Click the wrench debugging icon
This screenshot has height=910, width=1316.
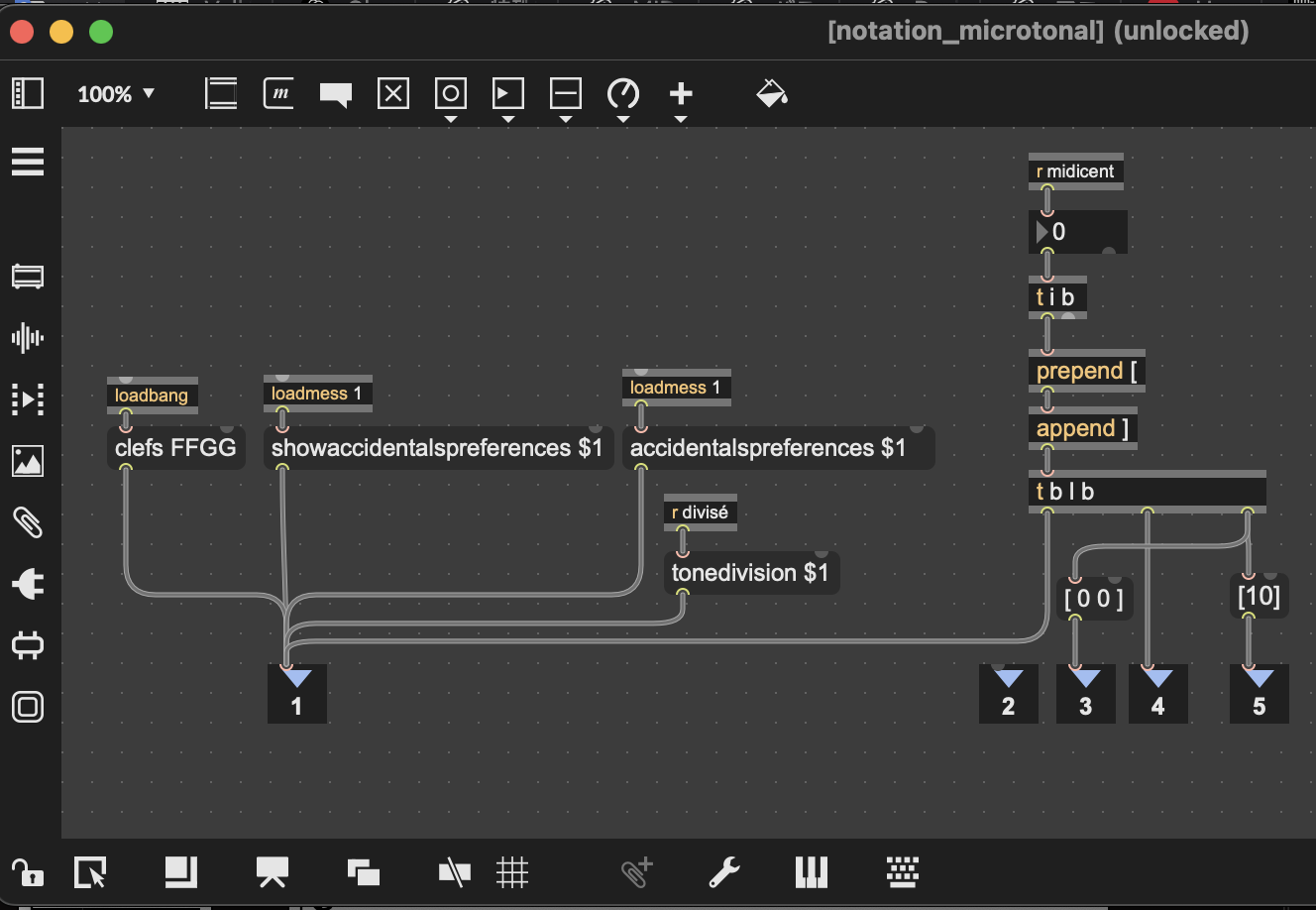coord(724,872)
